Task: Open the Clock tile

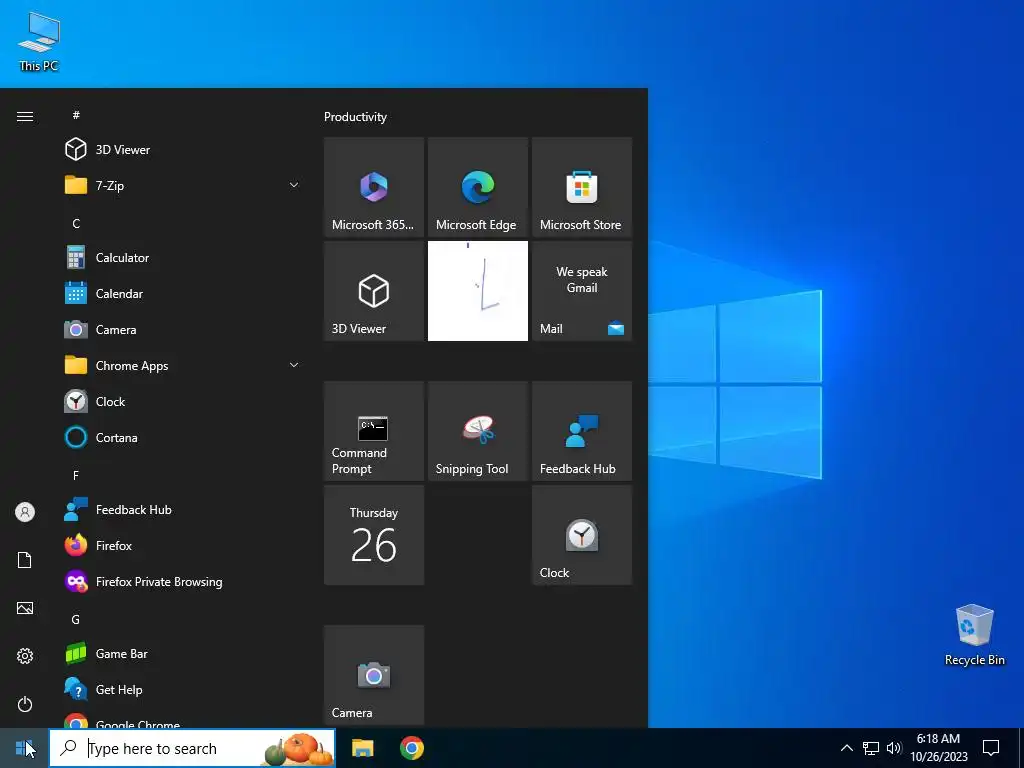Action: click(582, 535)
